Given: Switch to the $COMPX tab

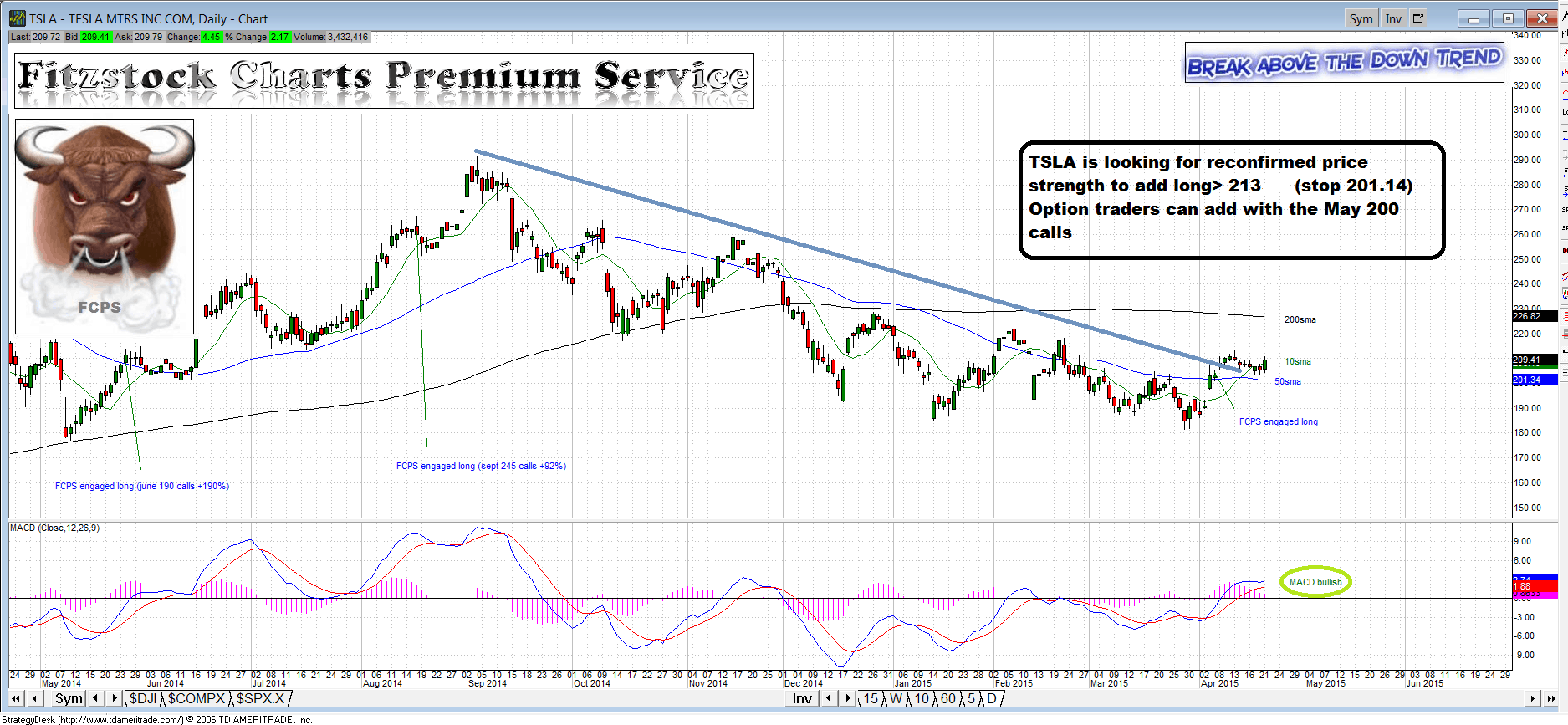Looking at the screenshot, I should click(197, 698).
